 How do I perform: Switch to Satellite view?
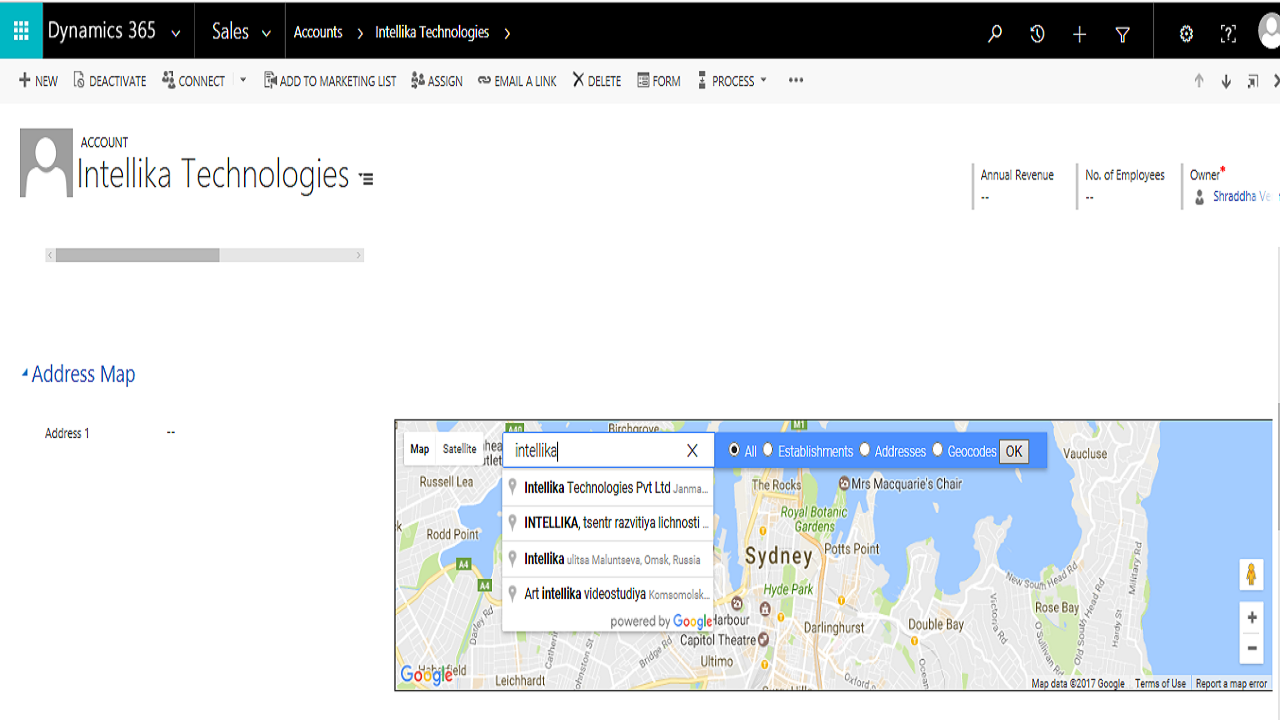pyautogui.click(x=460, y=449)
